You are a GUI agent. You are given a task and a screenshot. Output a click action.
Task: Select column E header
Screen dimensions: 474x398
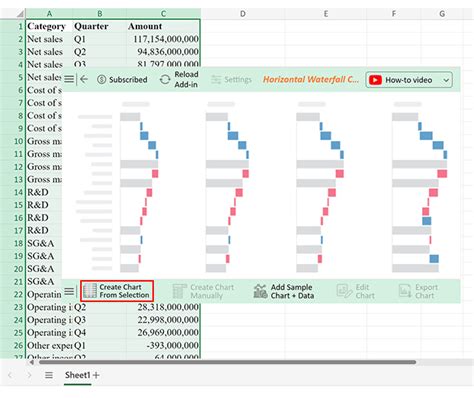click(325, 14)
